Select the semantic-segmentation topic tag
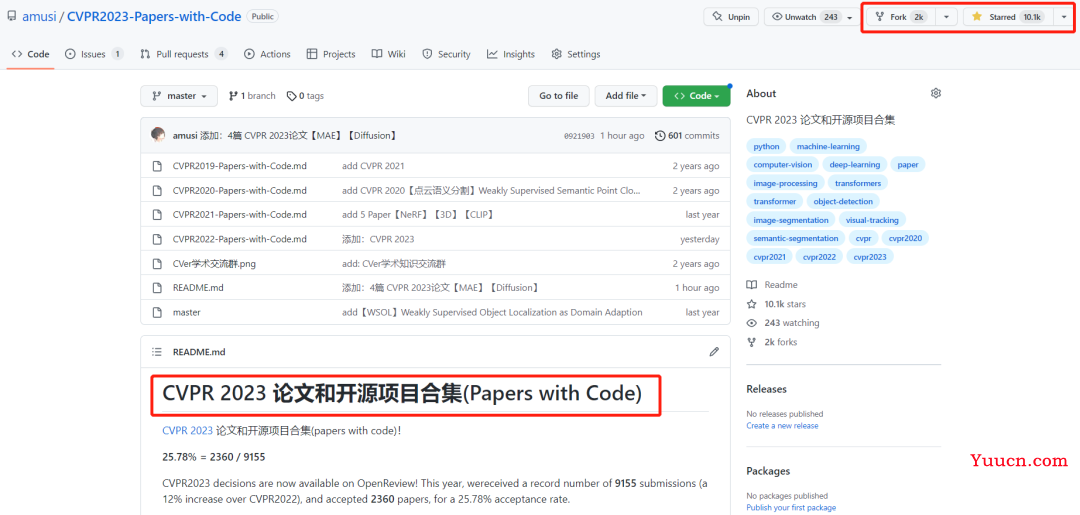 tap(796, 238)
